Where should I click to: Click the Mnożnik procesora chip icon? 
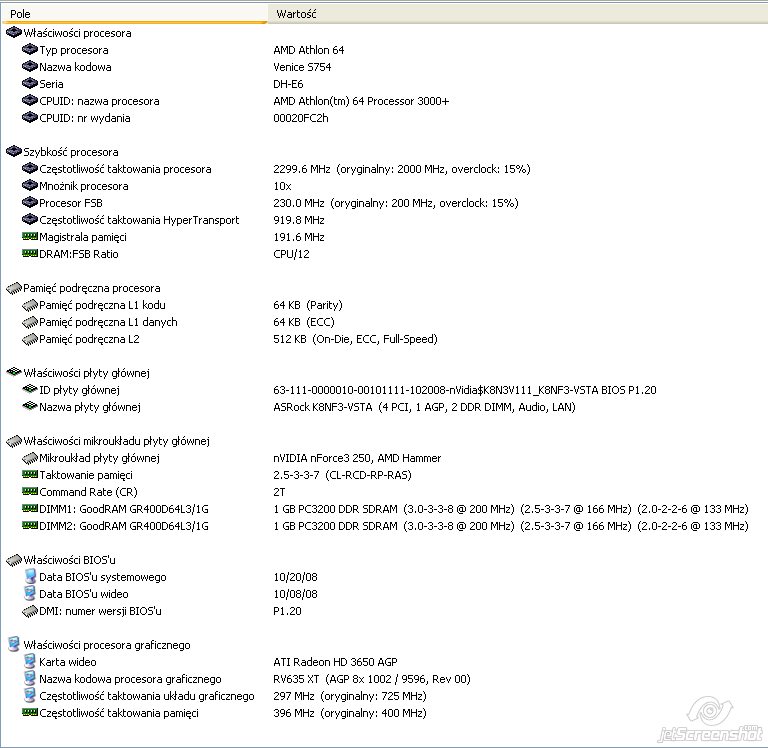(30, 186)
